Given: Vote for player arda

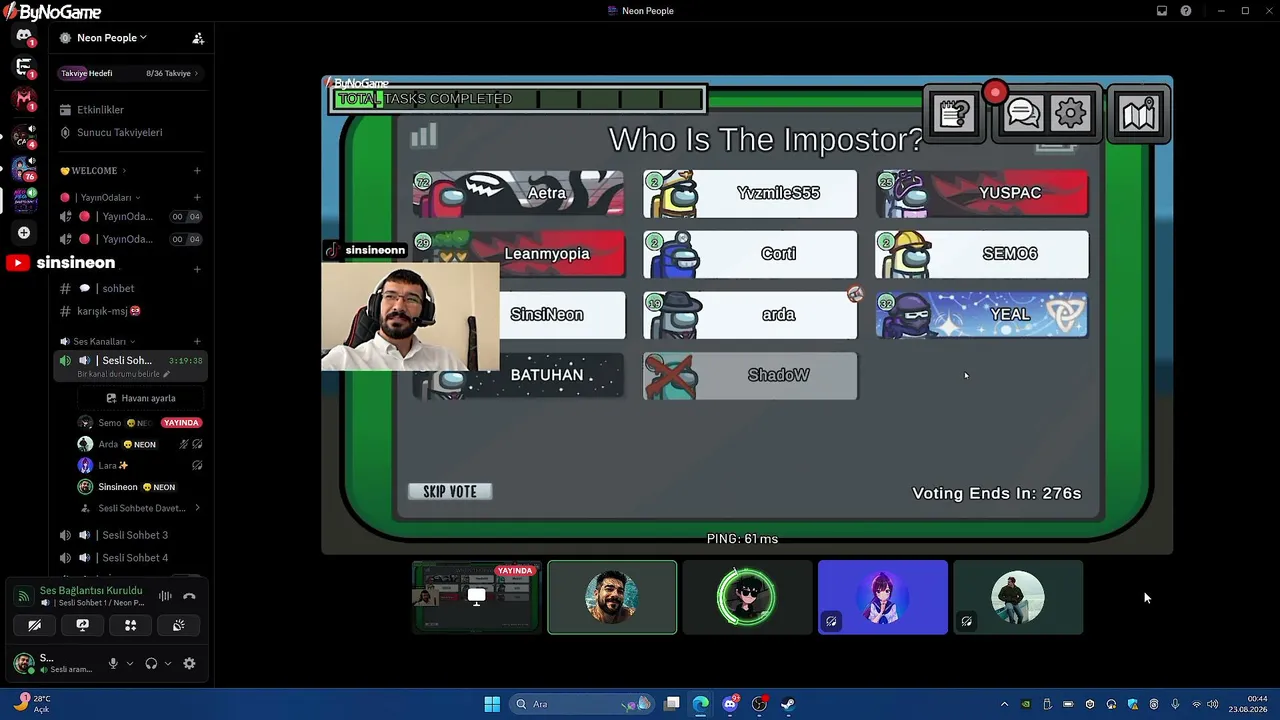Looking at the screenshot, I should [x=750, y=315].
